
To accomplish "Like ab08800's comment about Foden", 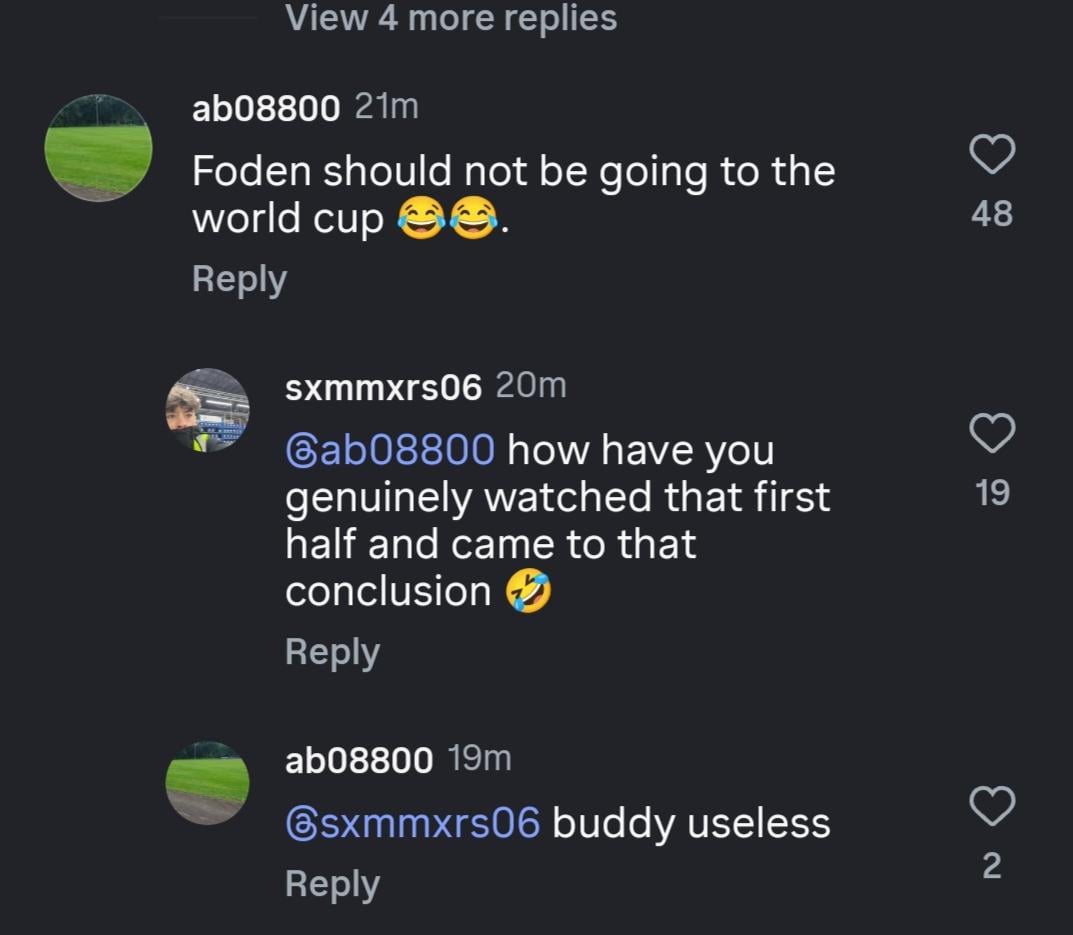I will [992, 154].
